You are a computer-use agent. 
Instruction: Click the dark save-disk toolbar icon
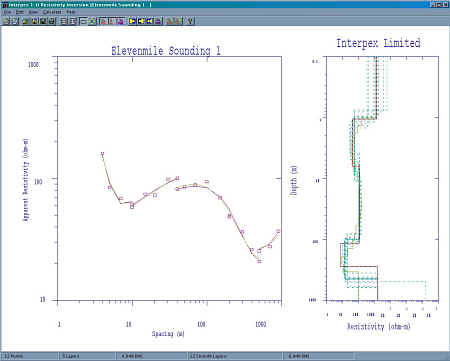coord(43,21)
